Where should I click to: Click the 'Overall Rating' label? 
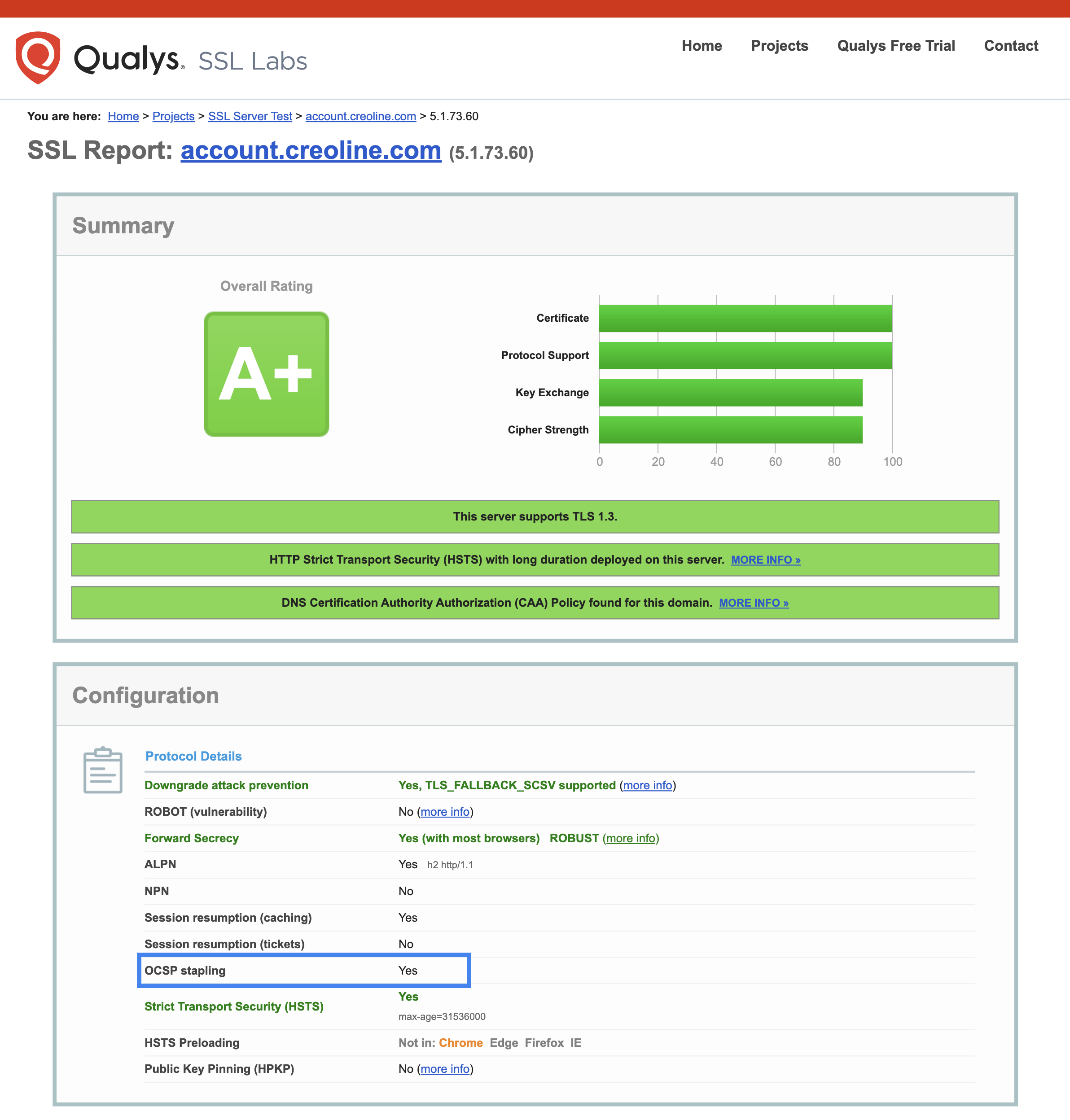(x=266, y=286)
